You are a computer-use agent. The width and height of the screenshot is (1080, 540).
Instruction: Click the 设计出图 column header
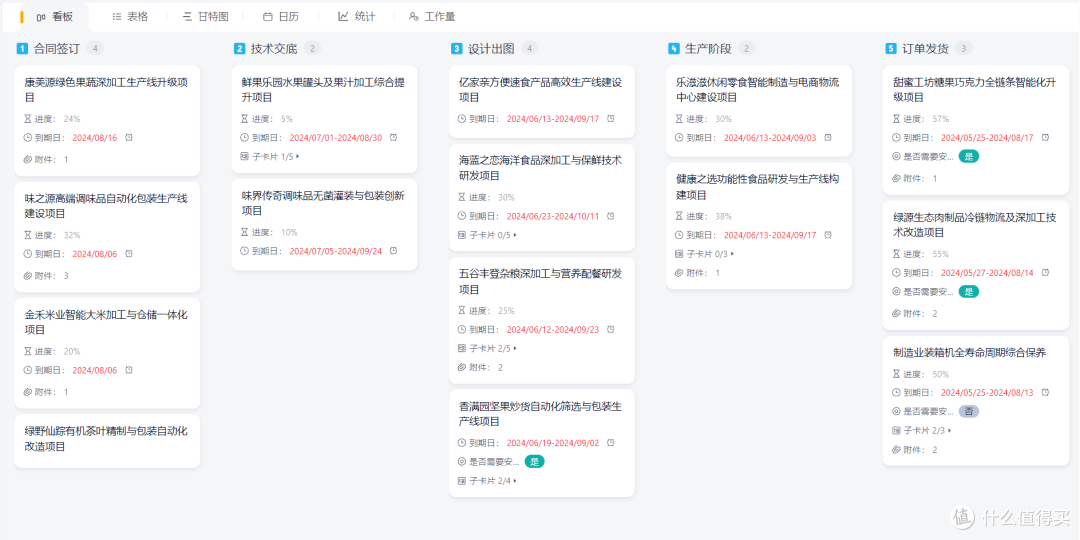tap(492, 49)
